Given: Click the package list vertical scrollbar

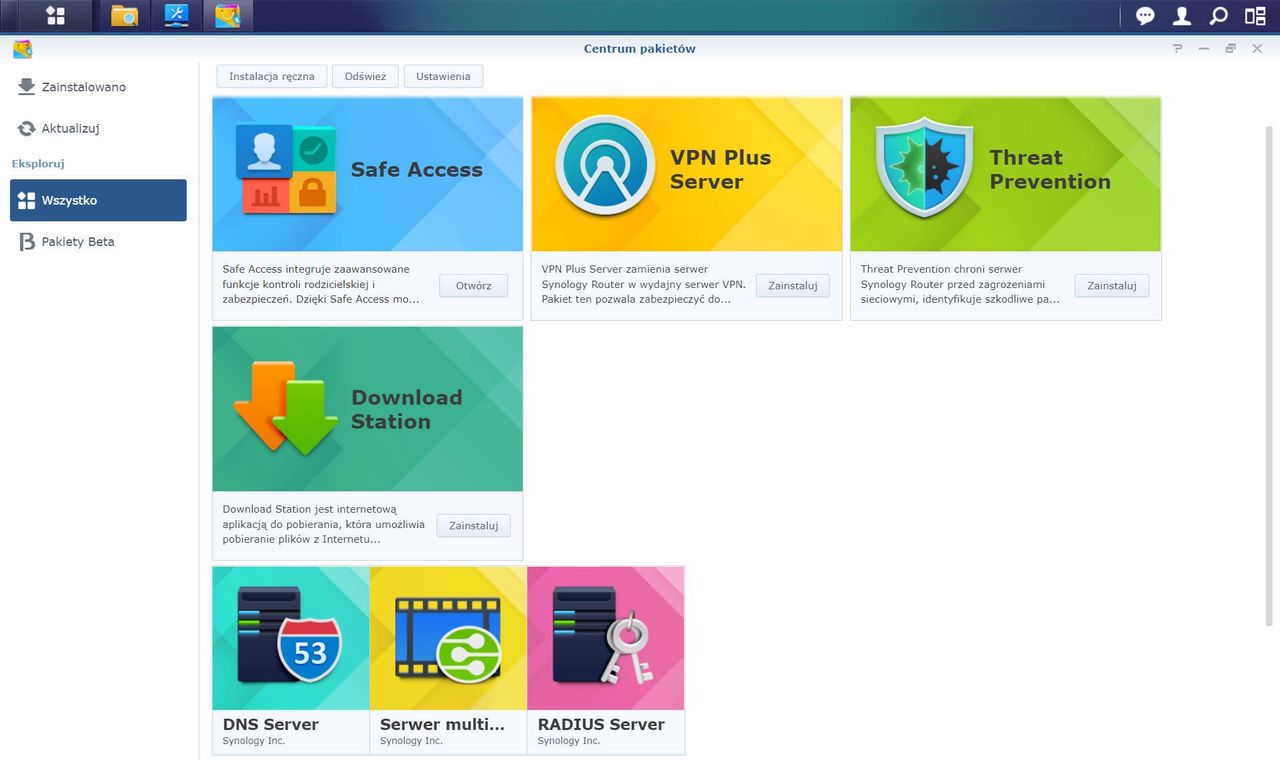Looking at the screenshot, I should point(1271,377).
